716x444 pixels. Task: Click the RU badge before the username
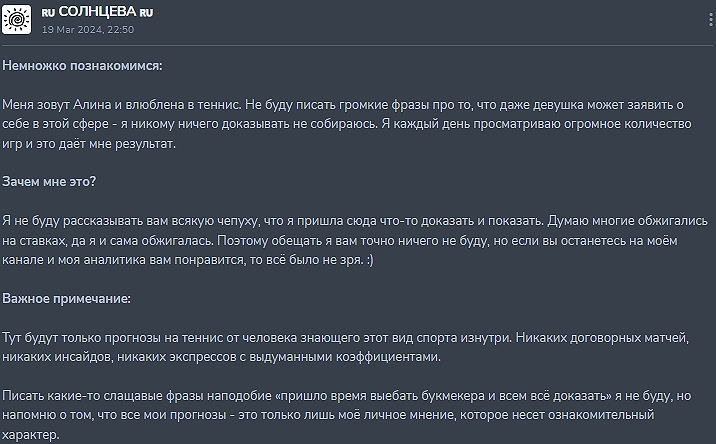point(48,12)
